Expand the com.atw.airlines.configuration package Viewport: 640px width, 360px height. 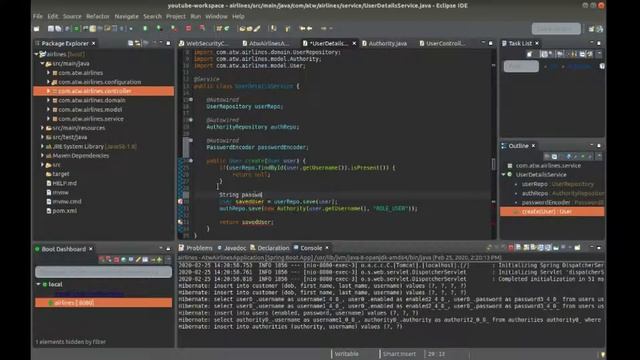(x=48, y=82)
